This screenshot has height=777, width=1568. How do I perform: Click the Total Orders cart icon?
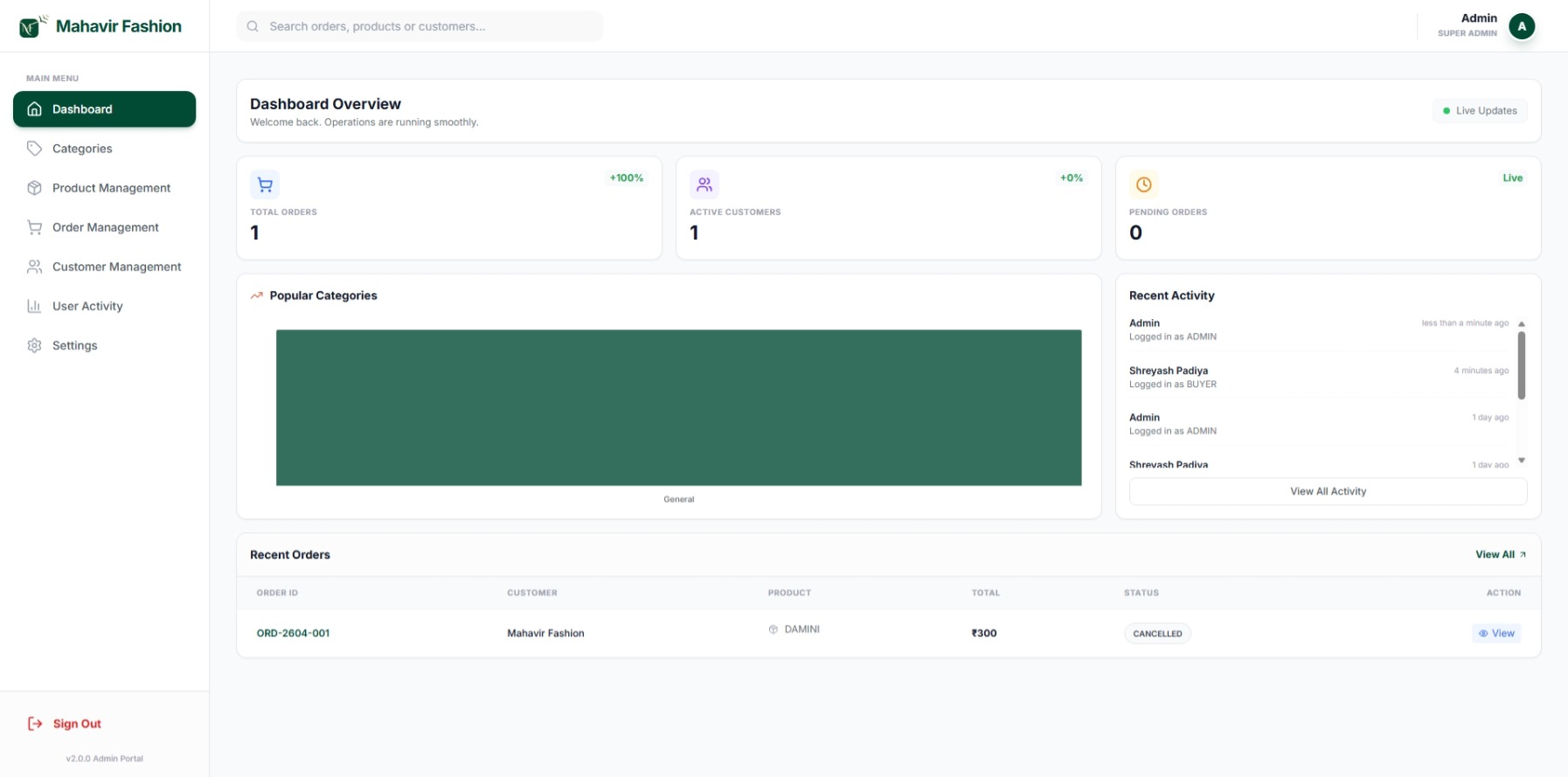(x=265, y=184)
